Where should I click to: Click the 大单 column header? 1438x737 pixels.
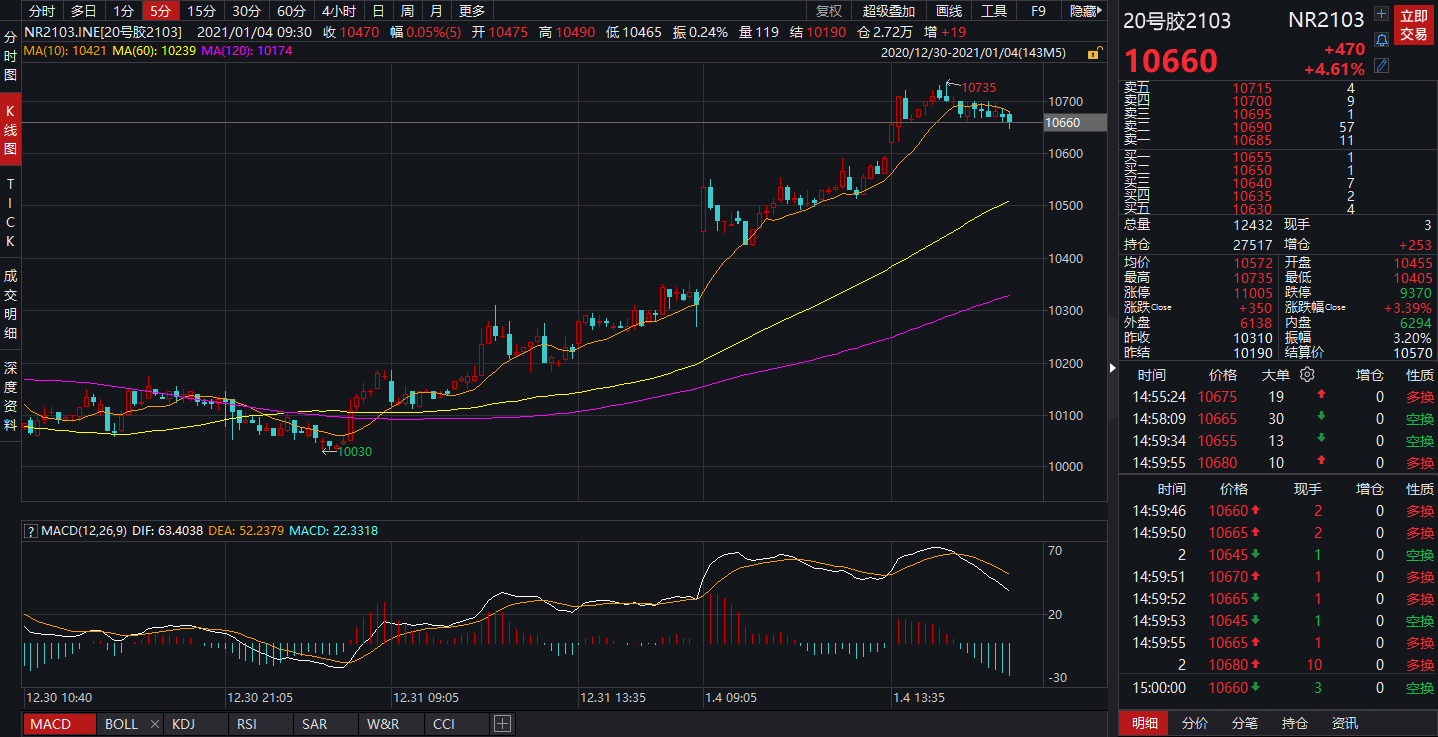(1275, 375)
